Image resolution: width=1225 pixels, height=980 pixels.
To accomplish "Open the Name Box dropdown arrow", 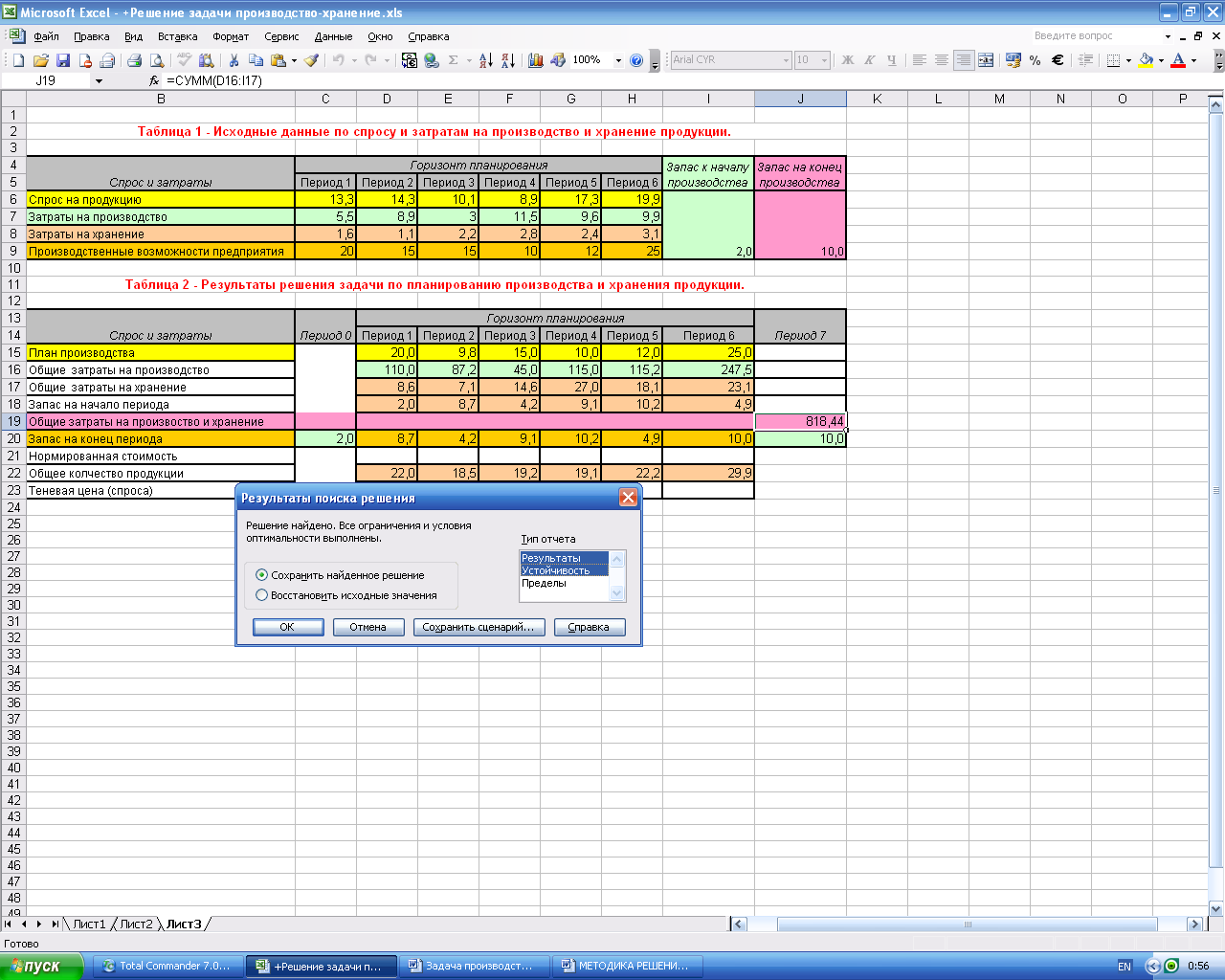I will [x=99, y=81].
